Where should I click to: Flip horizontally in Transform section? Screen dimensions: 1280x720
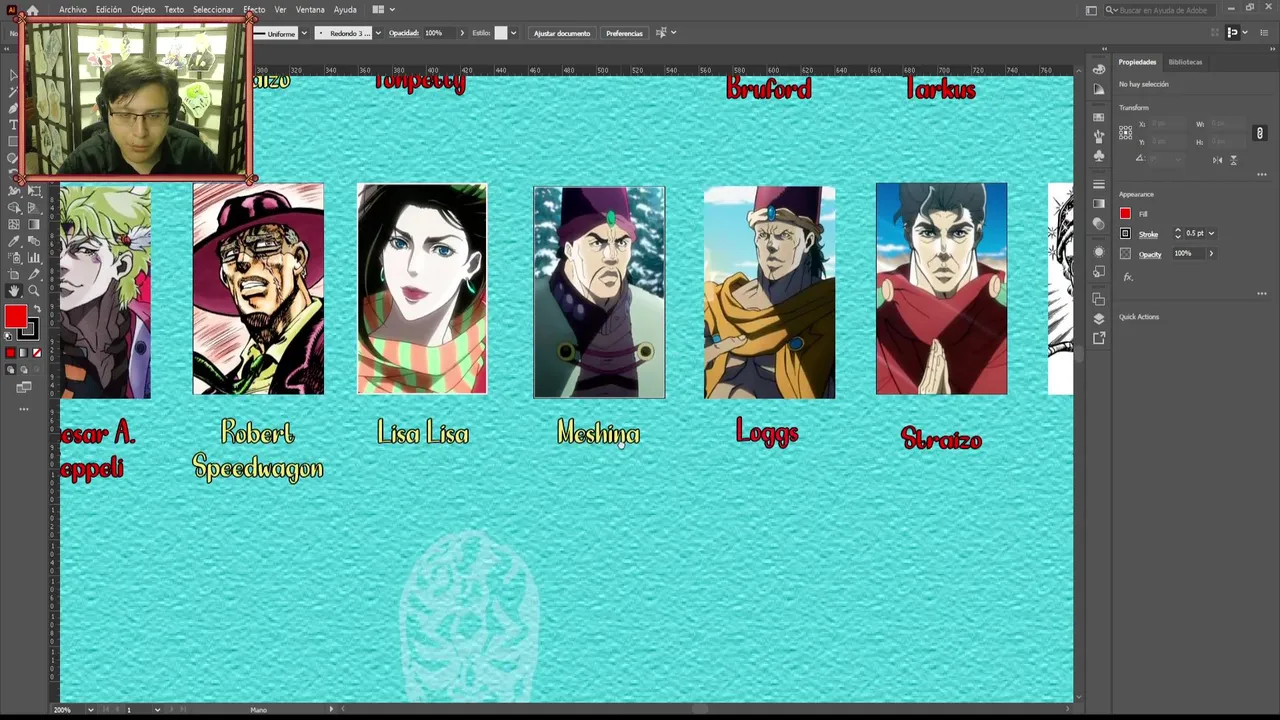tap(1217, 160)
